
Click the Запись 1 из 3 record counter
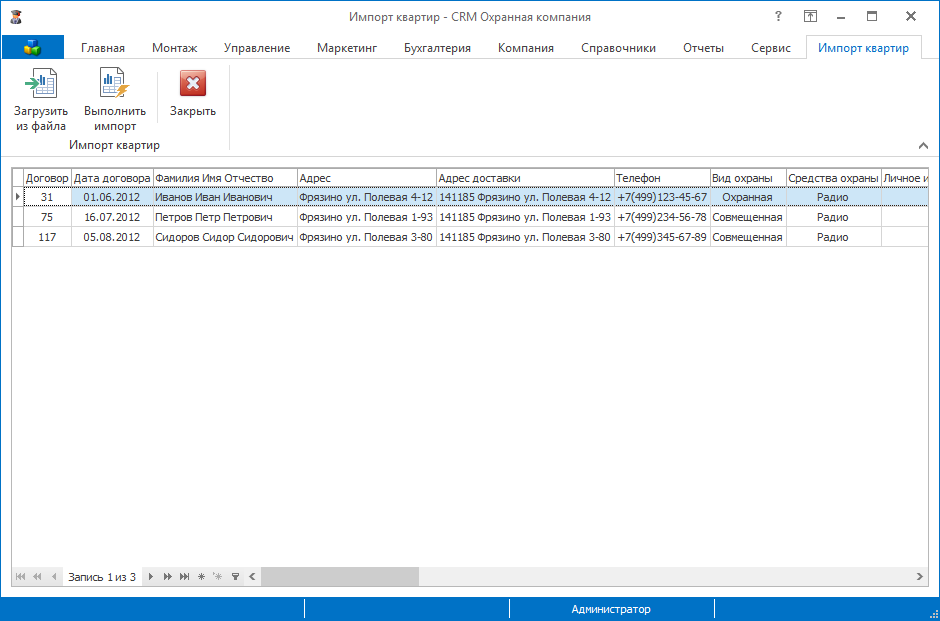tap(102, 577)
